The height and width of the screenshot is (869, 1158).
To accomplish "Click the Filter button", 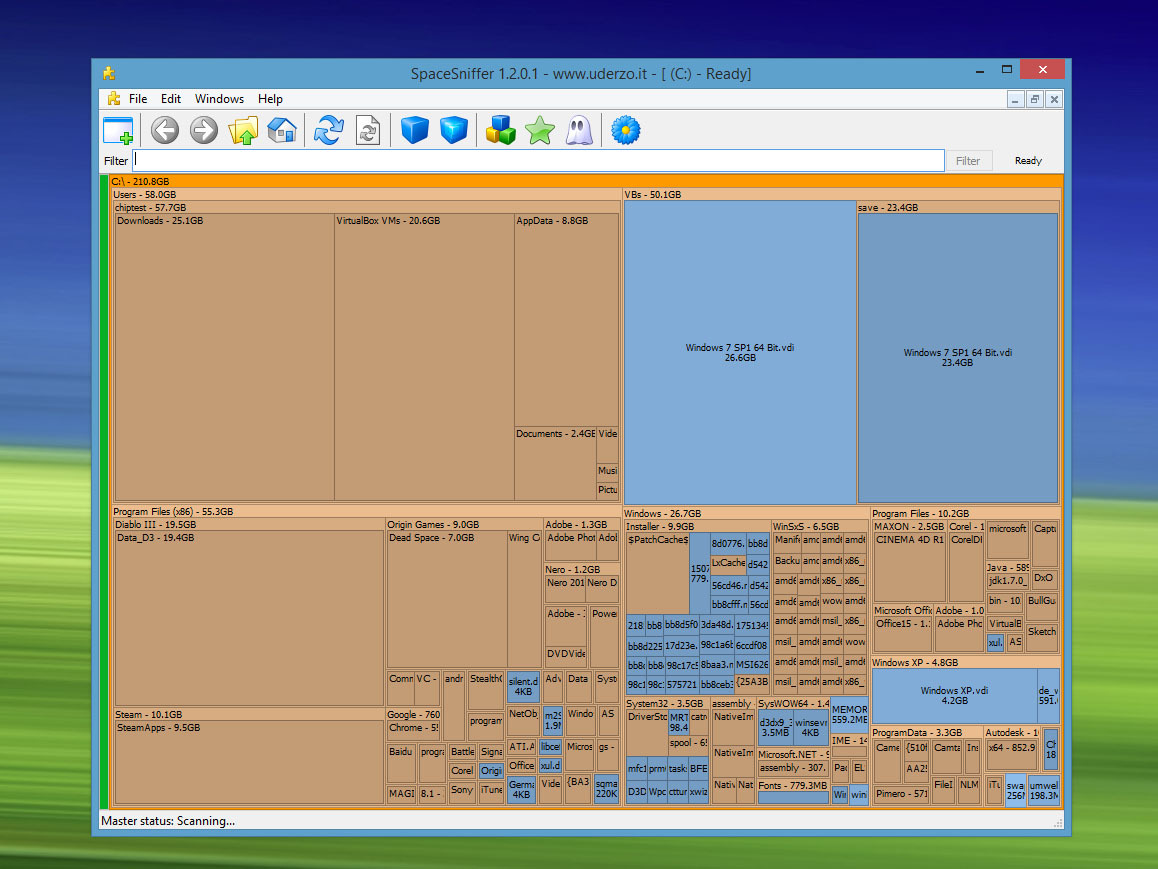I will tap(968, 161).
